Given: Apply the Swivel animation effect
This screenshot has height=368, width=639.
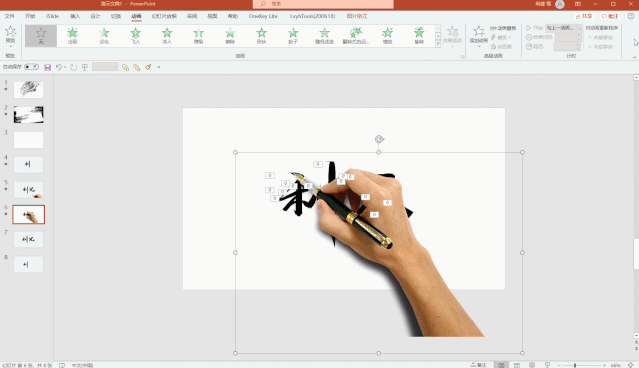Looking at the screenshot, I should tap(419, 35).
